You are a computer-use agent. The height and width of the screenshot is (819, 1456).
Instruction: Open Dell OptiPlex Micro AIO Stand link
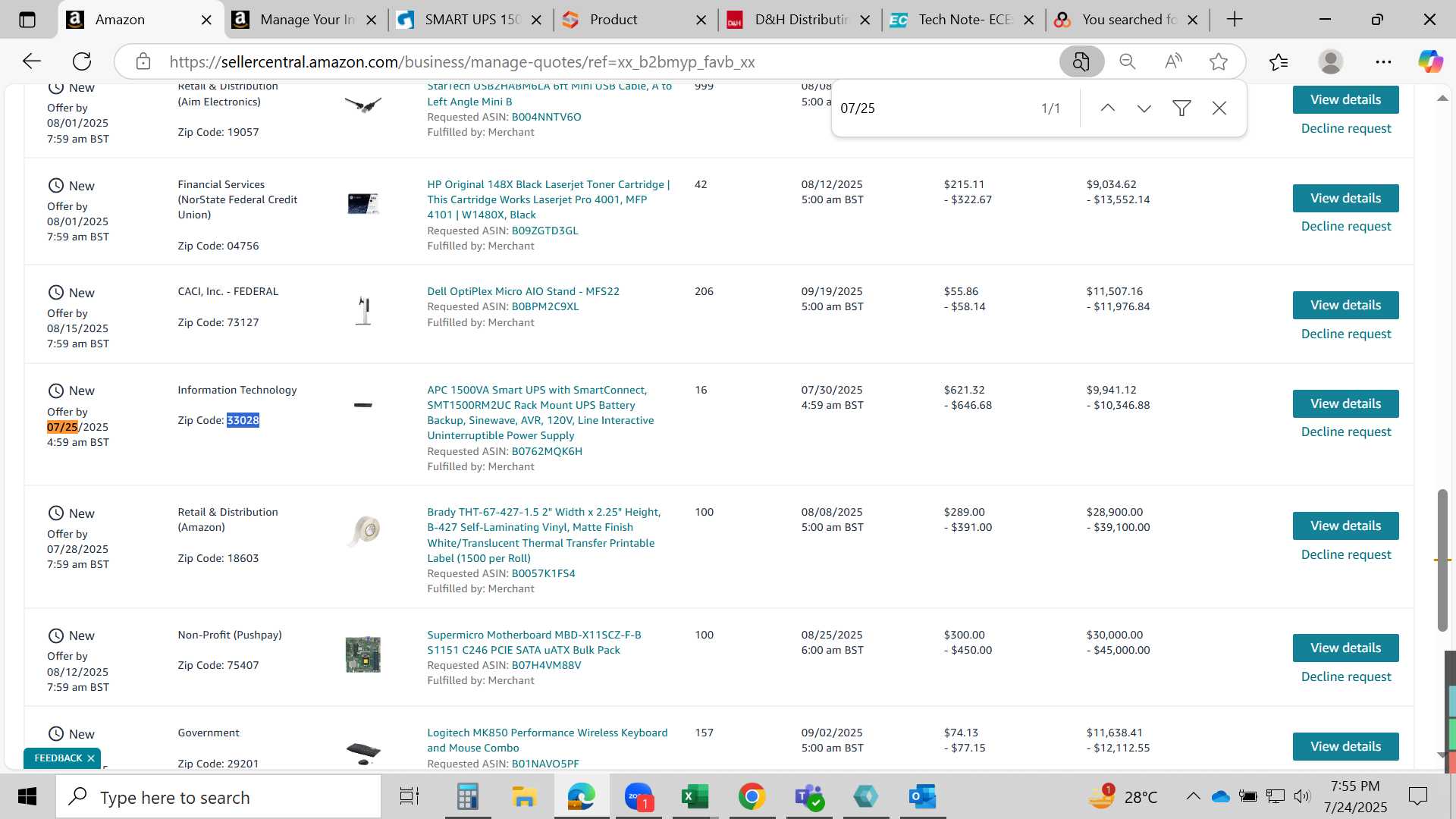click(523, 292)
